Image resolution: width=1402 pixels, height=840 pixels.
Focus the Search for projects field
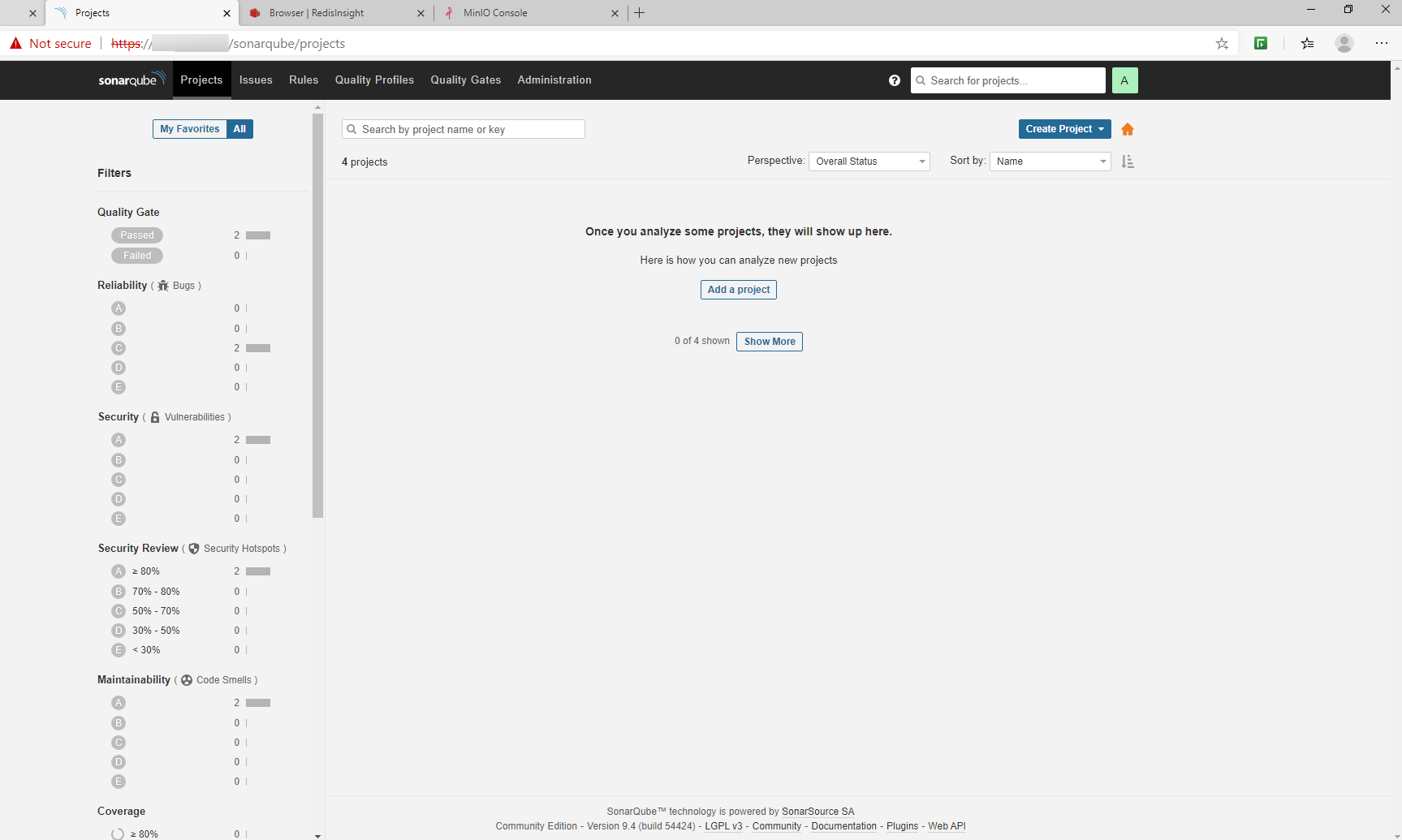[x=1007, y=80]
